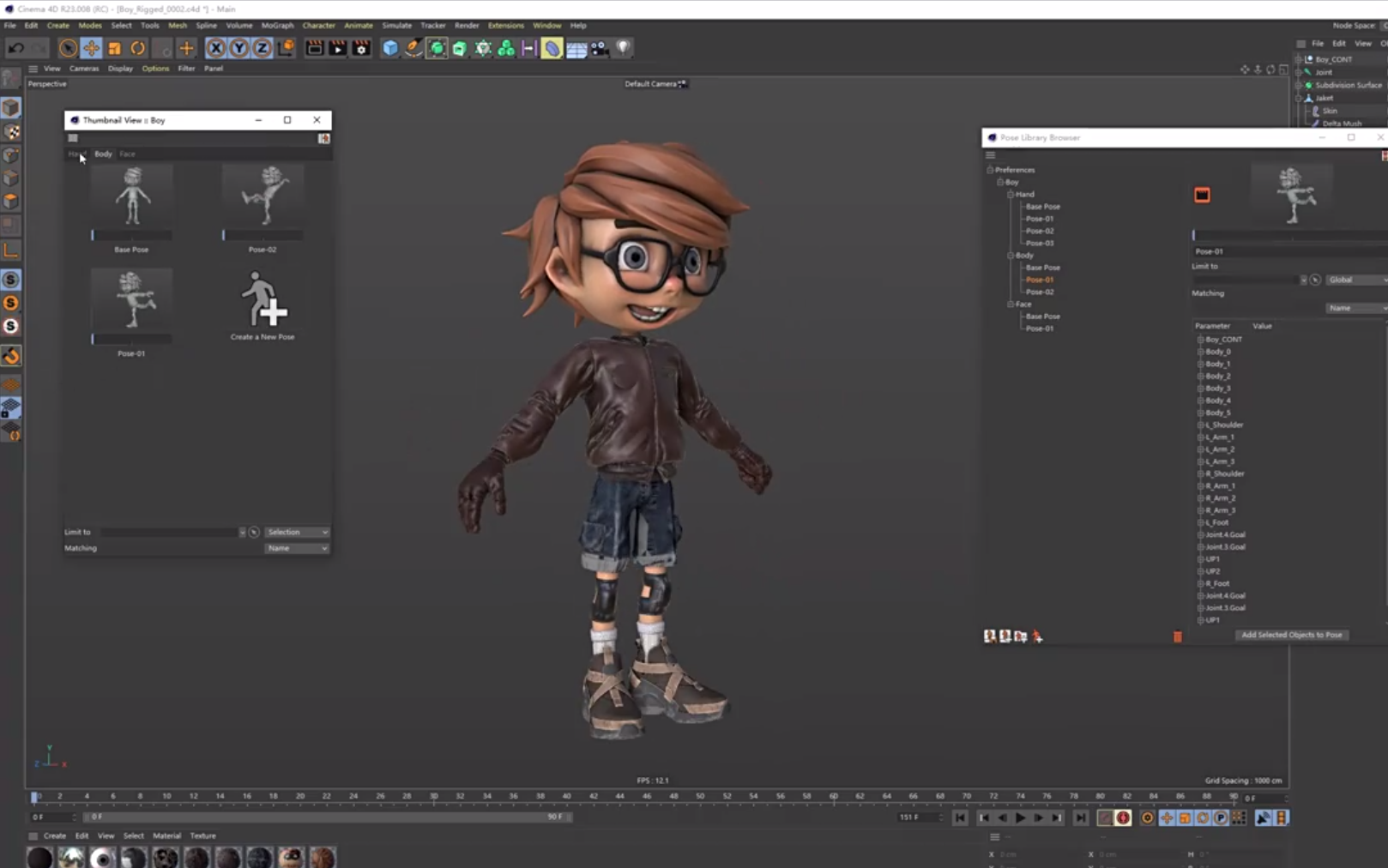The height and width of the screenshot is (868, 1388).
Task: Click the Subdivision Surface generator icon
Action: point(437,48)
